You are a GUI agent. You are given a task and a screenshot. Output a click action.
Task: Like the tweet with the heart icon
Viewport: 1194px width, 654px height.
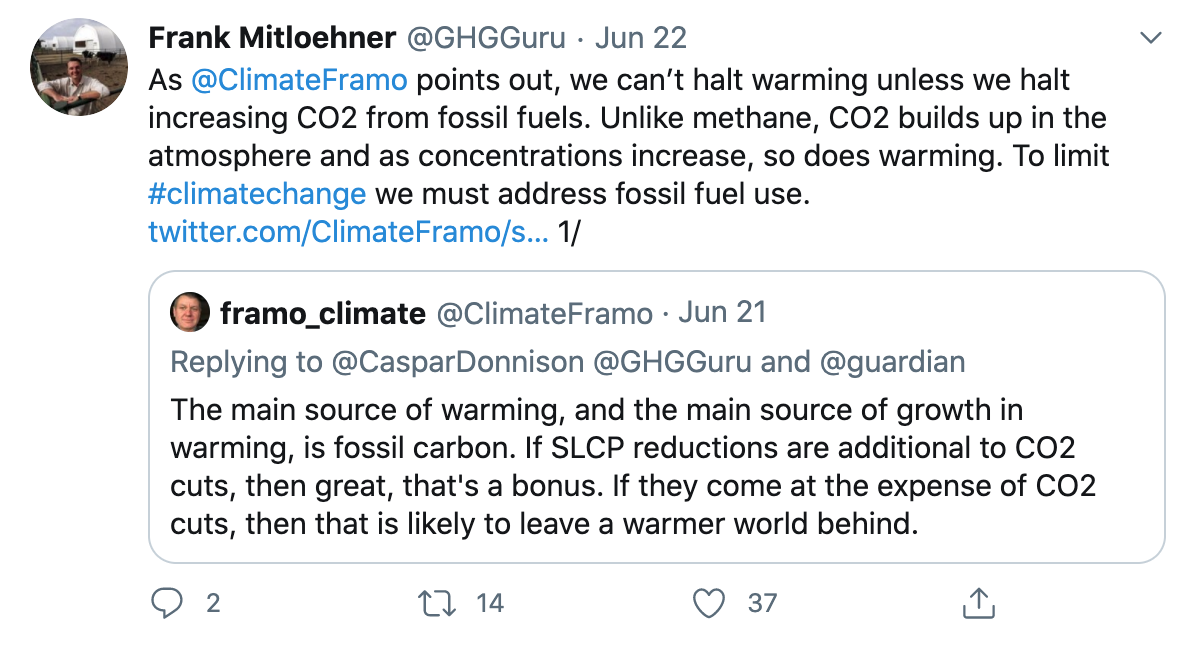pyautogui.click(x=708, y=603)
